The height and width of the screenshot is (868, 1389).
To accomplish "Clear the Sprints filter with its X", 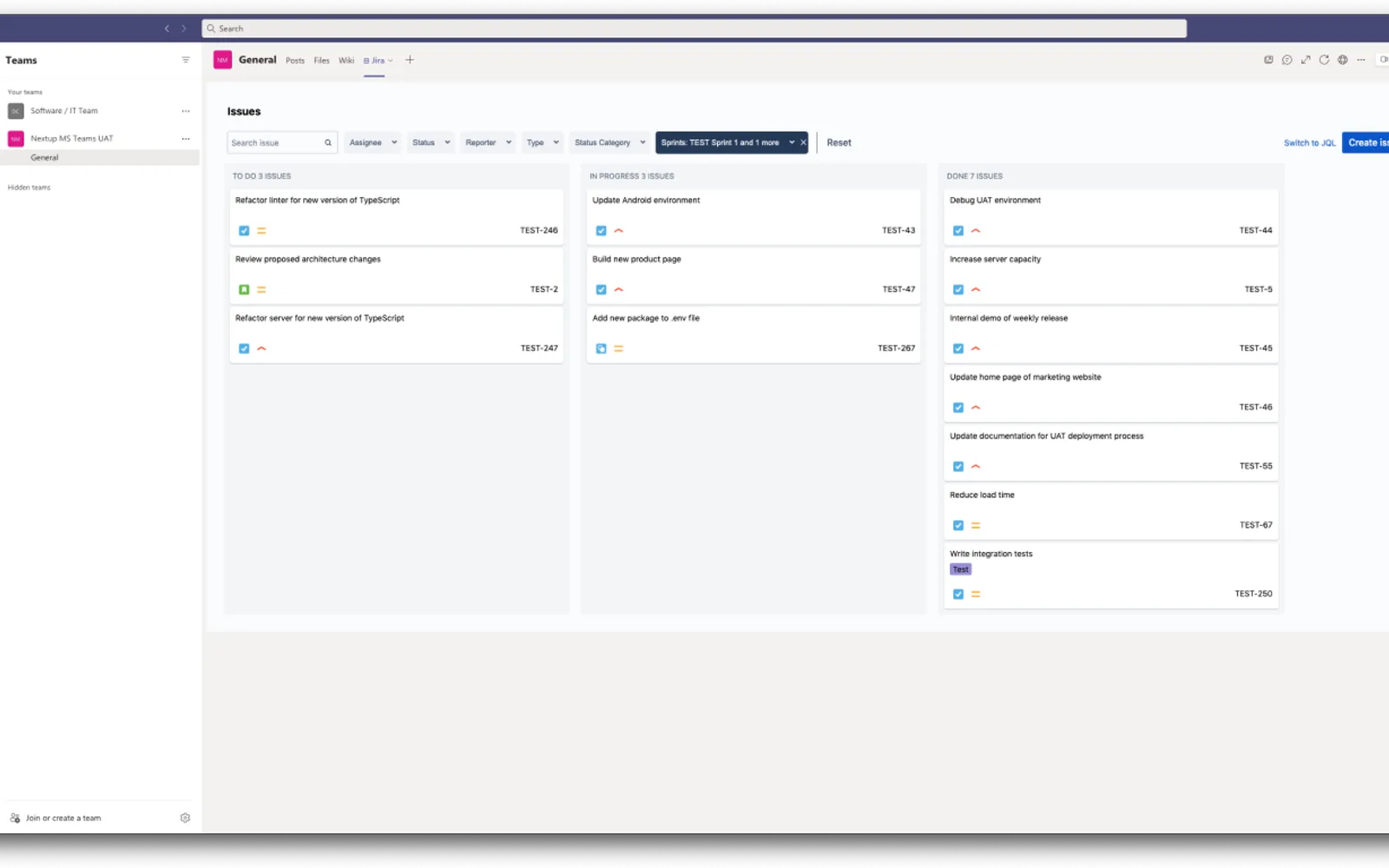I will (803, 142).
